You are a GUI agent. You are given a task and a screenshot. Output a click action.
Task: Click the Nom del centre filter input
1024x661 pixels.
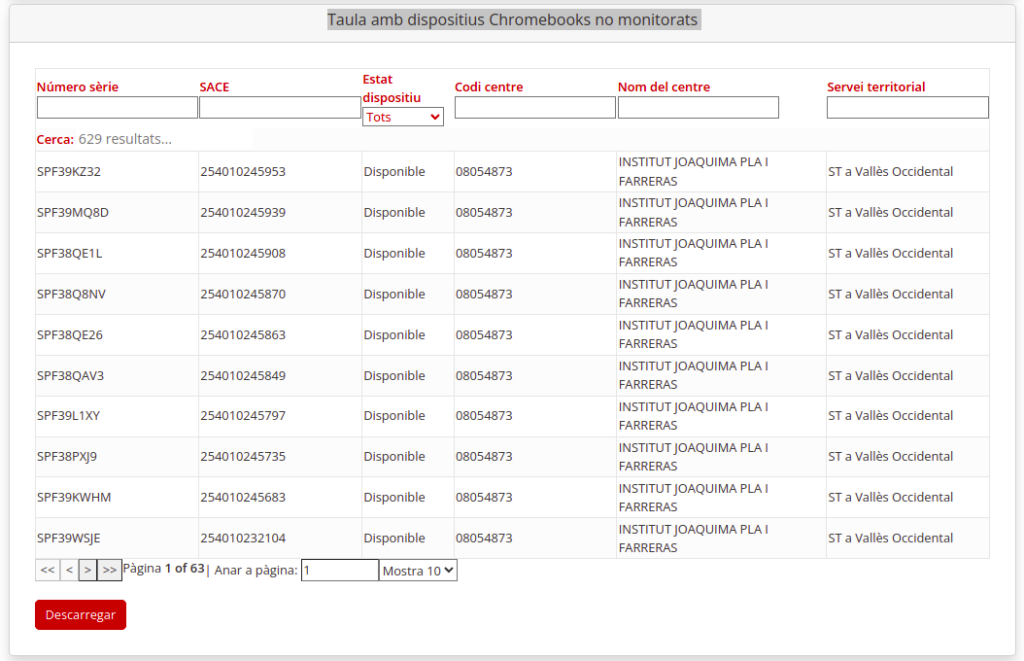click(x=698, y=107)
